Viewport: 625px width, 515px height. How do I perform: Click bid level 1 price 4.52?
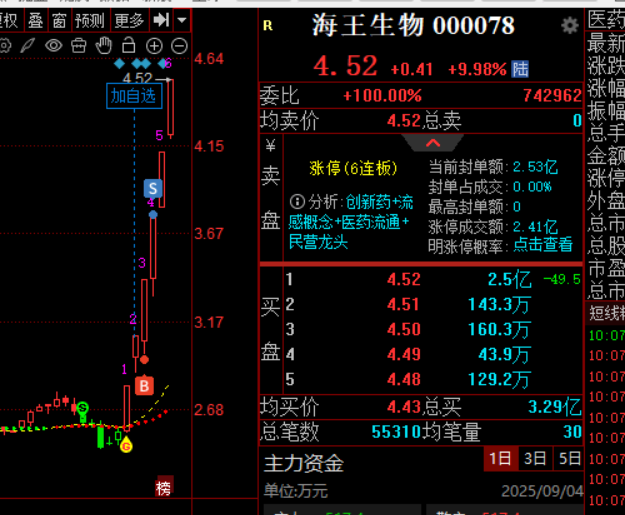pyautogui.click(x=404, y=279)
